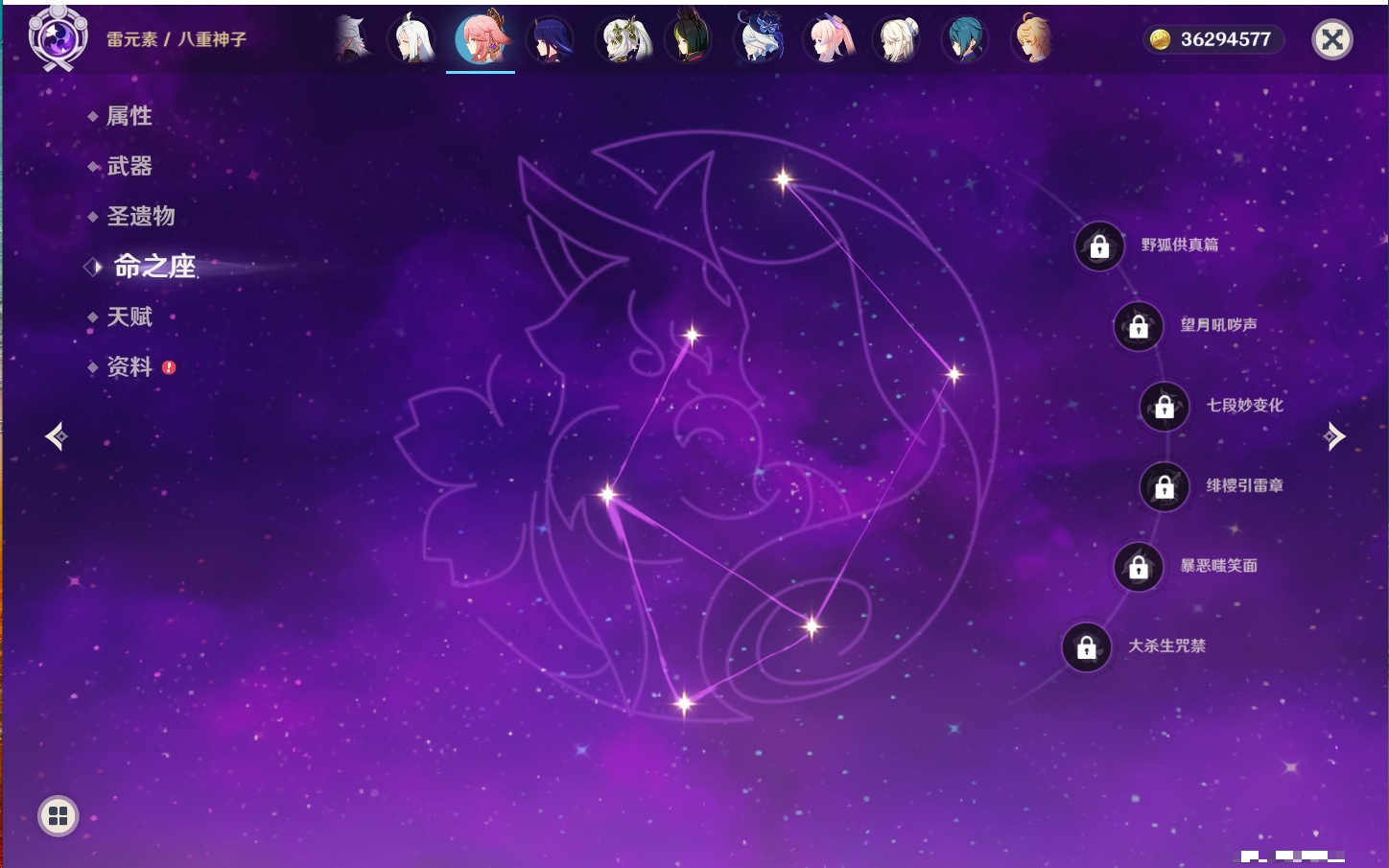The image size is (1389, 868).
Task: Go to next character with right arrow
Action: click(x=1334, y=436)
